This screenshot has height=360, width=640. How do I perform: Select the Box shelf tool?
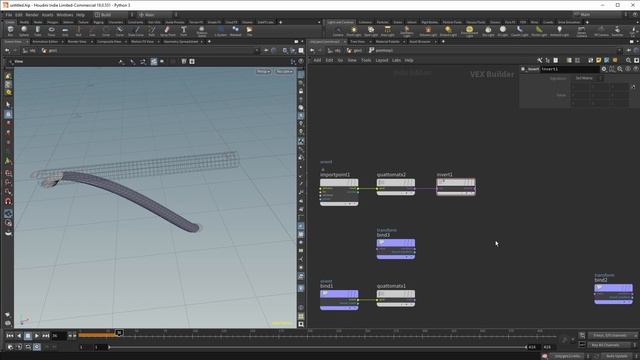click(x=11, y=31)
